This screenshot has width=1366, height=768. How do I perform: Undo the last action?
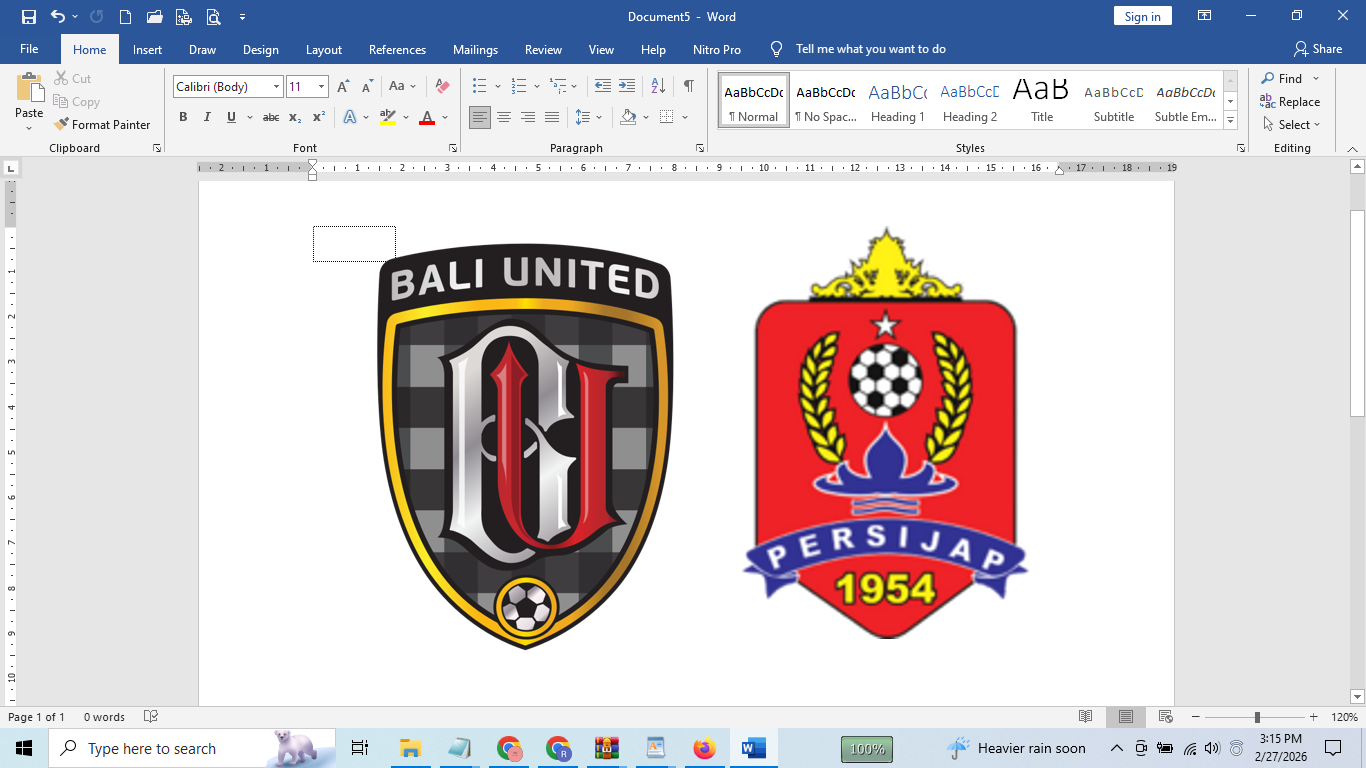tap(57, 16)
